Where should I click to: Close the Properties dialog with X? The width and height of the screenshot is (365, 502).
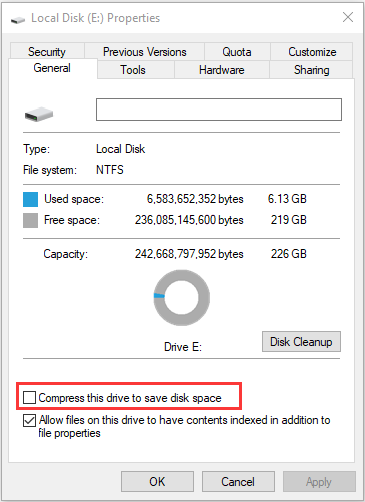coord(348,17)
